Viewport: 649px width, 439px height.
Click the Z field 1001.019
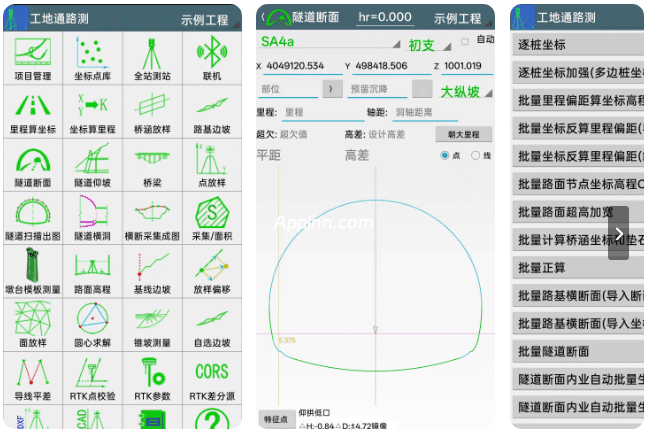pos(467,66)
